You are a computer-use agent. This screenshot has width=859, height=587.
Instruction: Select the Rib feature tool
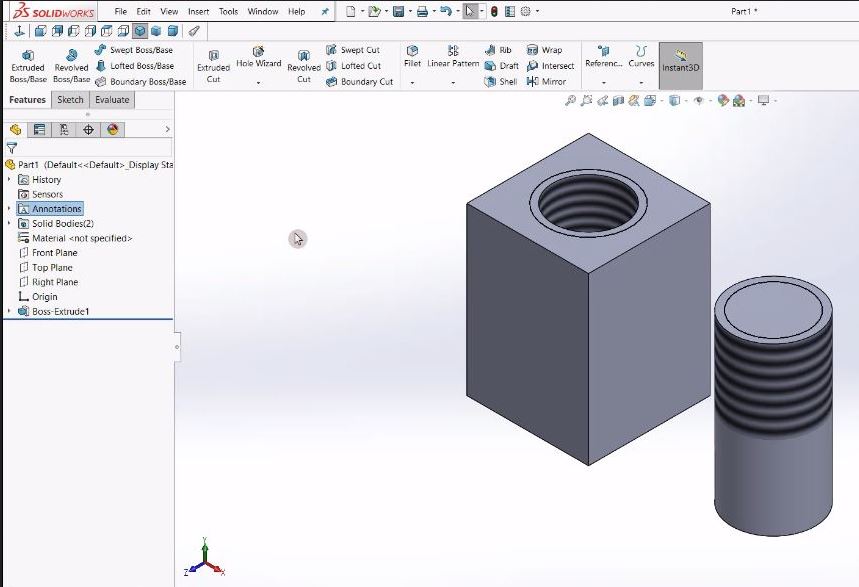click(498, 50)
